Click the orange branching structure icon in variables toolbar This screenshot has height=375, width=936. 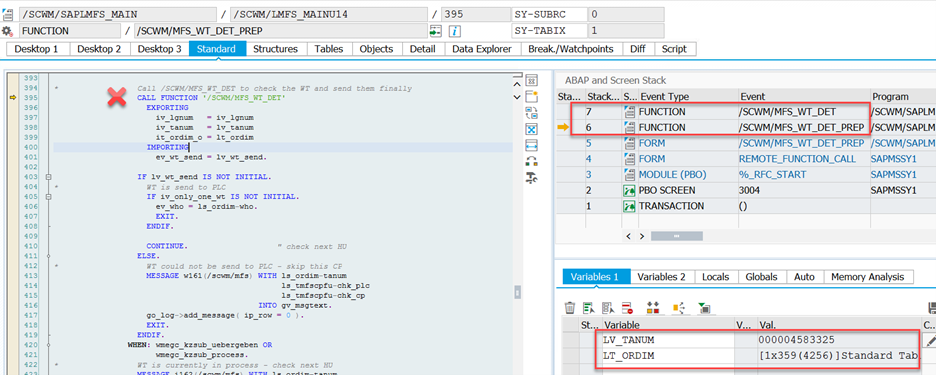679,308
